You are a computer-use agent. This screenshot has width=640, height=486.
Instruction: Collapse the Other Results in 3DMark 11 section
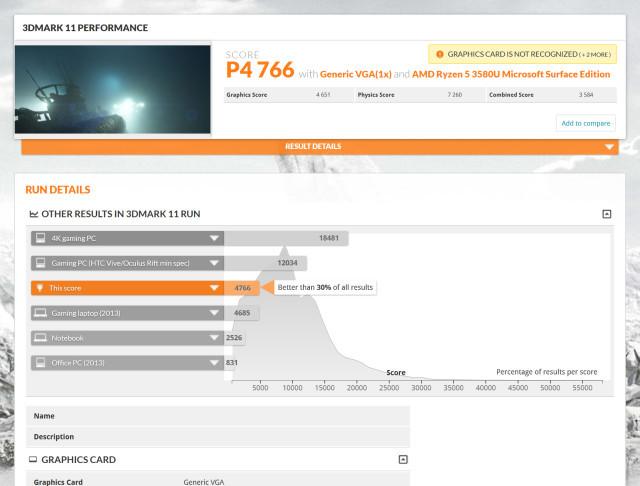pyautogui.click(x=606, y=214)
